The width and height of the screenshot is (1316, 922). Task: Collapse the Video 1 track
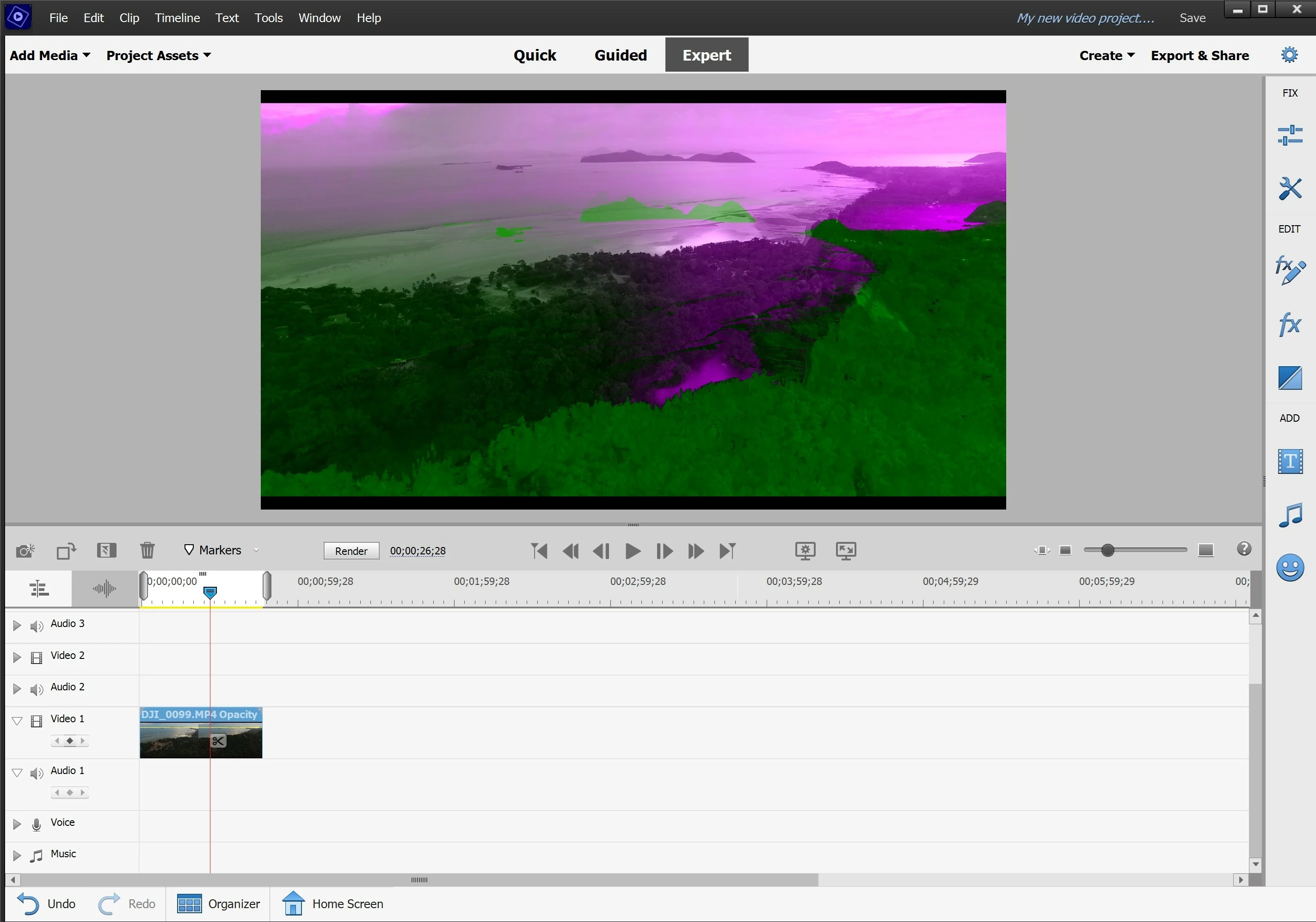point(17,721)
